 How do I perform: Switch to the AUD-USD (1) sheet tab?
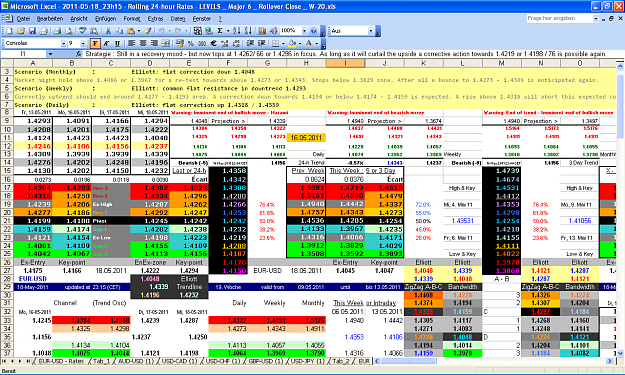pyautogui.click(x=135, y=361)
